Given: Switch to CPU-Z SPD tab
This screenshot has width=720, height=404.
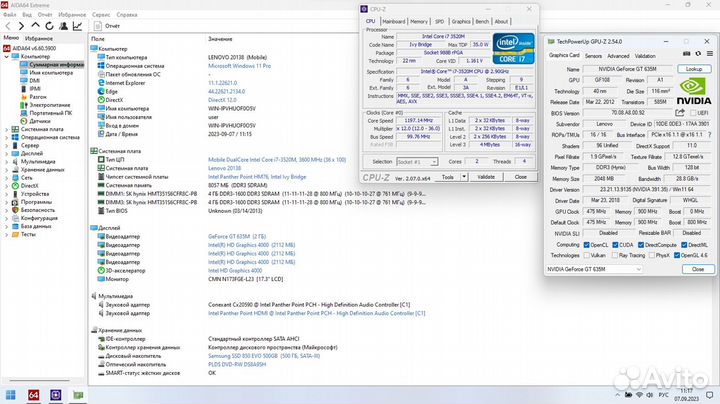Looking at the screenshot, I should click(x=439, y=22).
